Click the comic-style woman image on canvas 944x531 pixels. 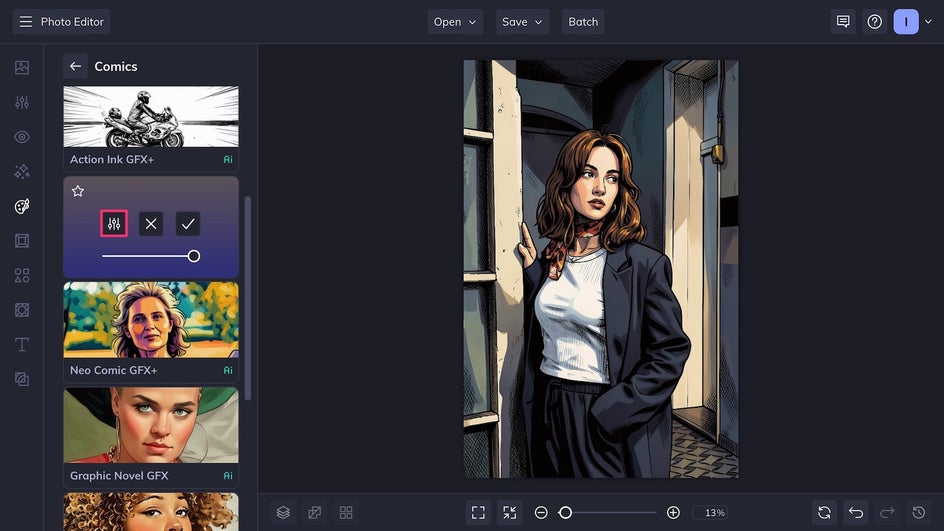click(x=601, y=269)
